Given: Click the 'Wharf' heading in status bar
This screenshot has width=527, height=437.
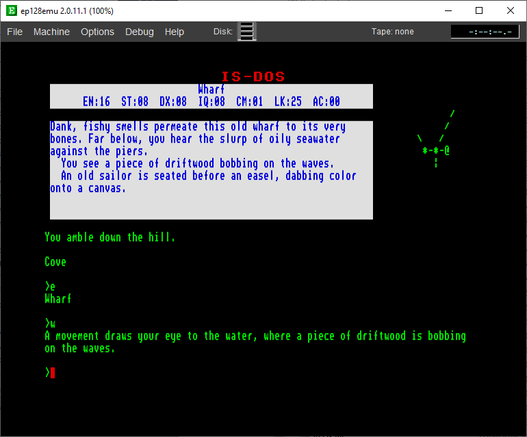Looking at the screenshot, I should [x=211, y=89].
